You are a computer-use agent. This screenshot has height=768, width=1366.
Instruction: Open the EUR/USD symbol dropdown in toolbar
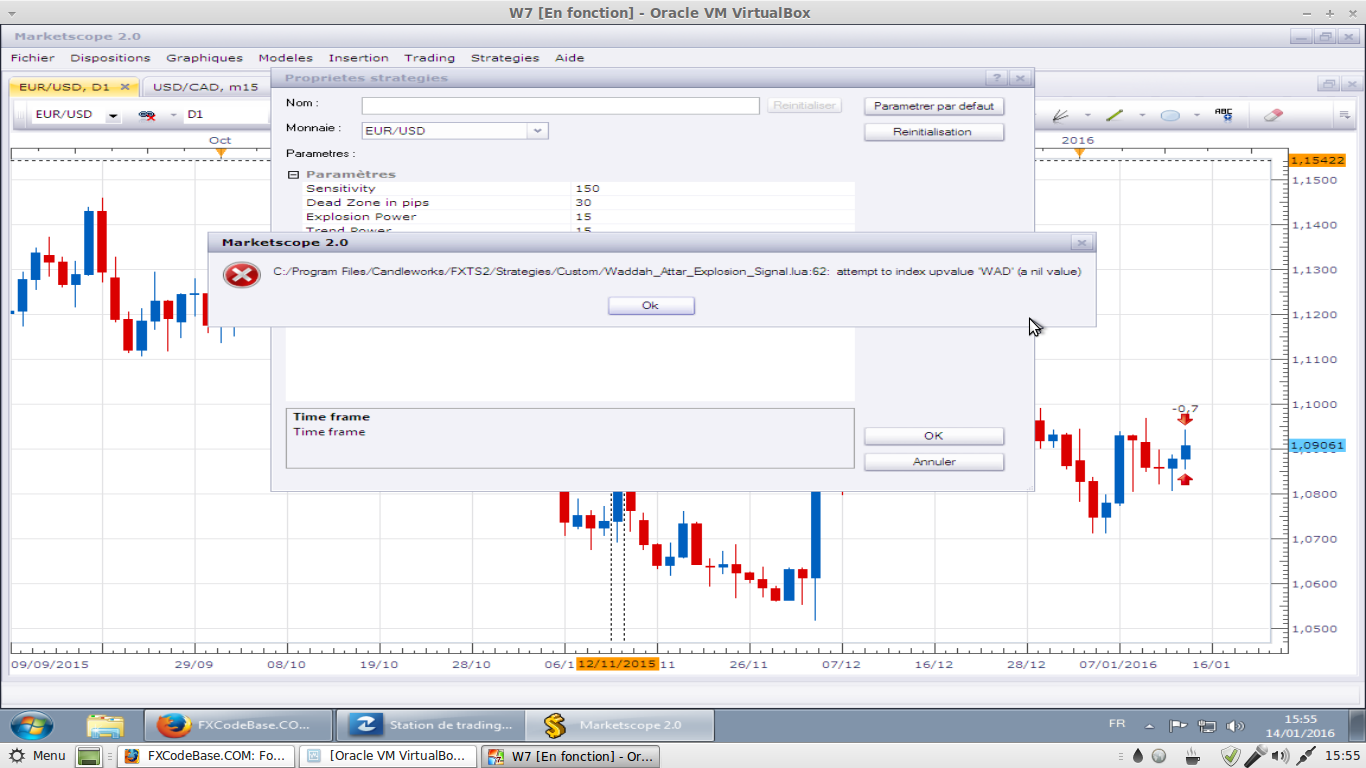[x=112, y=115]
